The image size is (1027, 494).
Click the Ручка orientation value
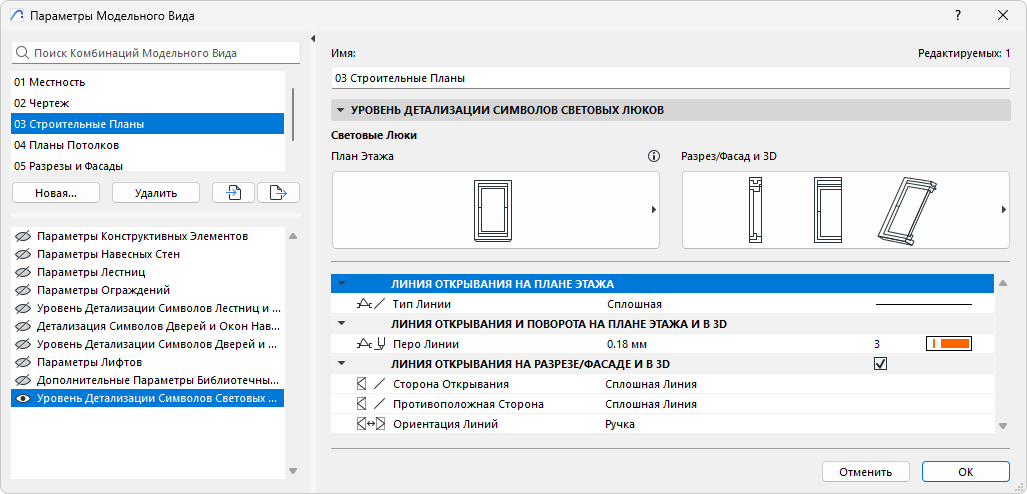(x=621, y=425)
